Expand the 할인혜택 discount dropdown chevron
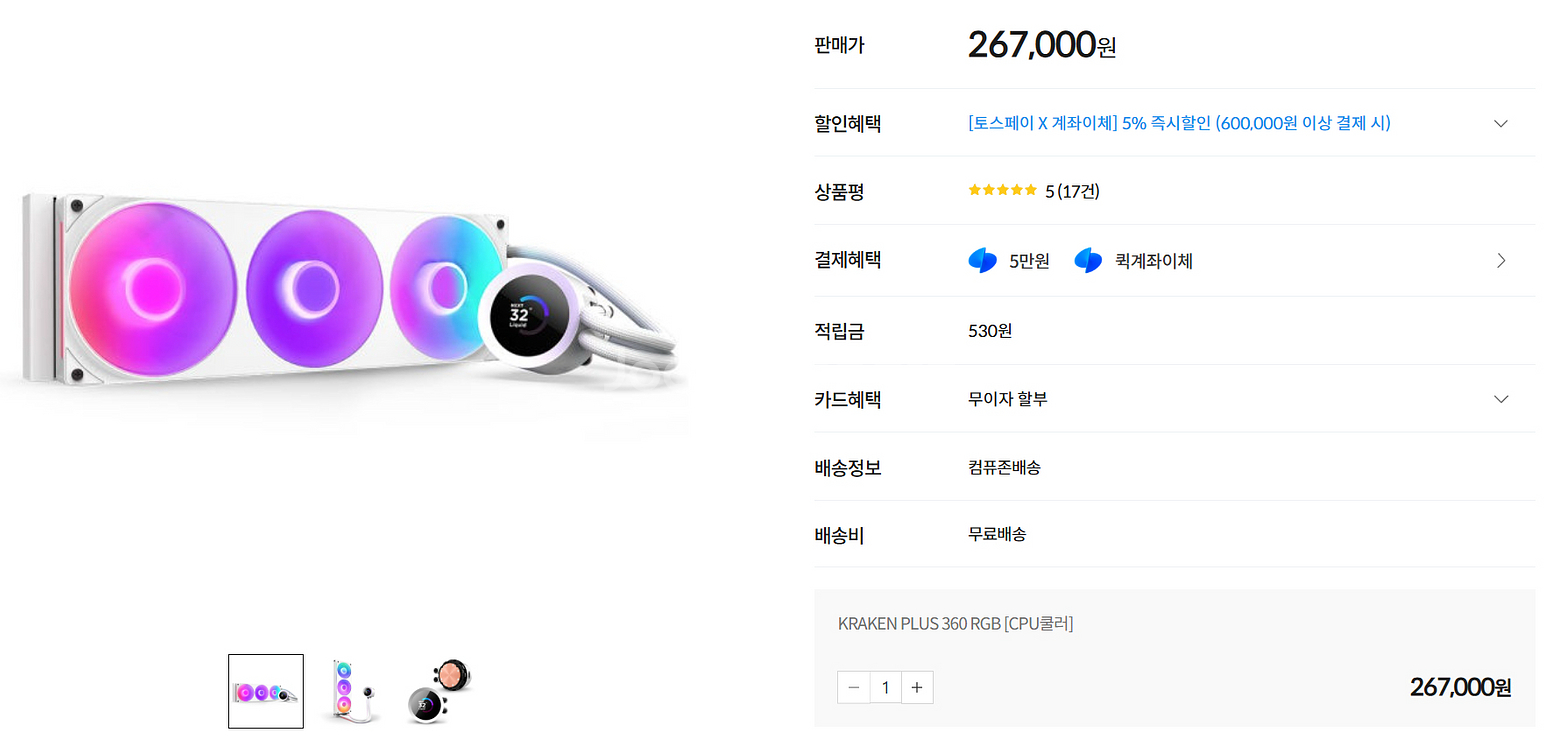Screen dimensions: 1556x750 (1500, 124)
